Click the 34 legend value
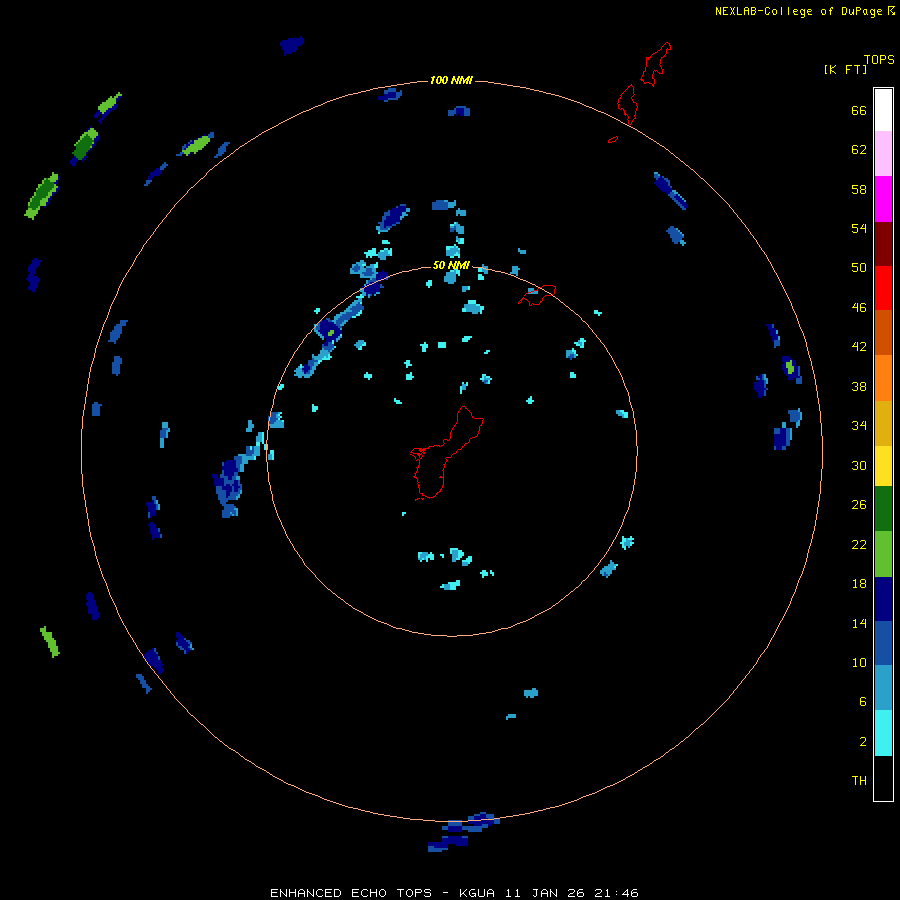 (x=859, y=425)
